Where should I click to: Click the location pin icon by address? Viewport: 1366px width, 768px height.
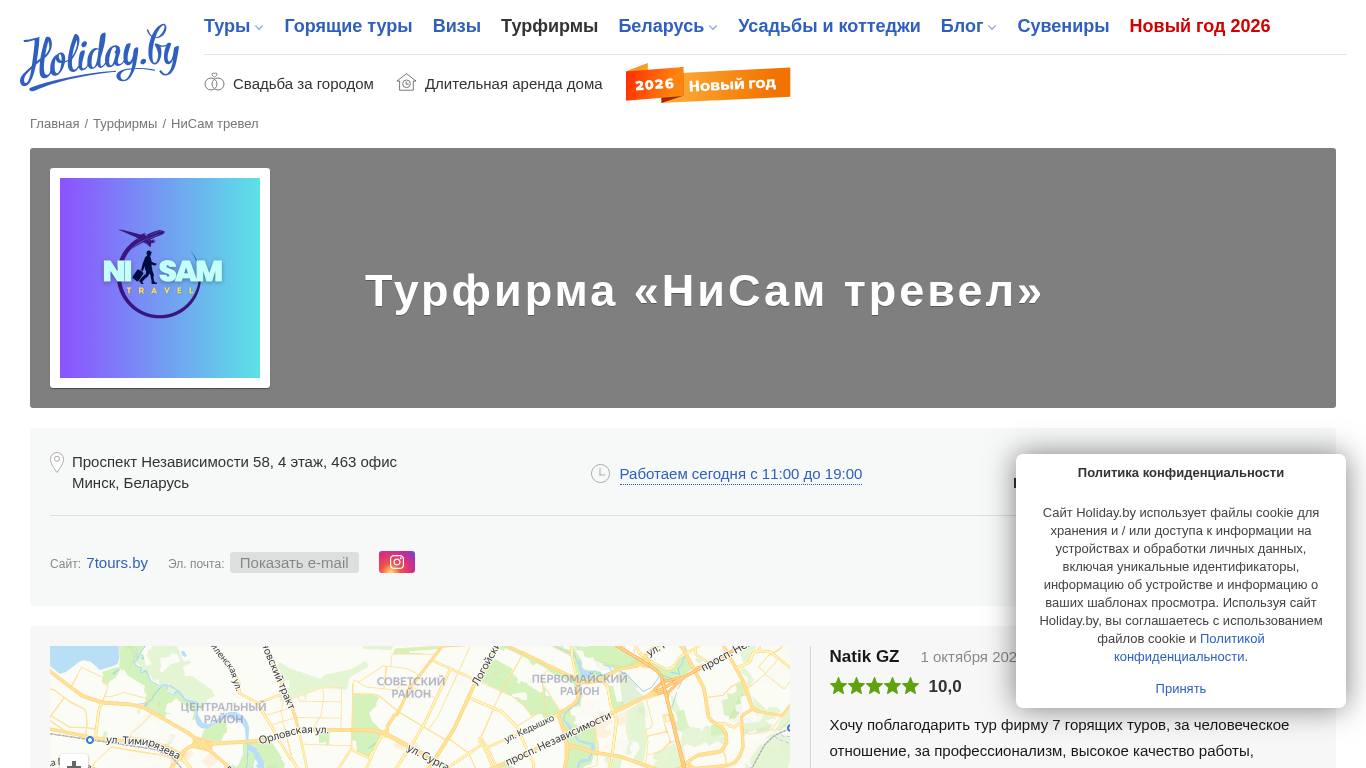tap(57, 462)
